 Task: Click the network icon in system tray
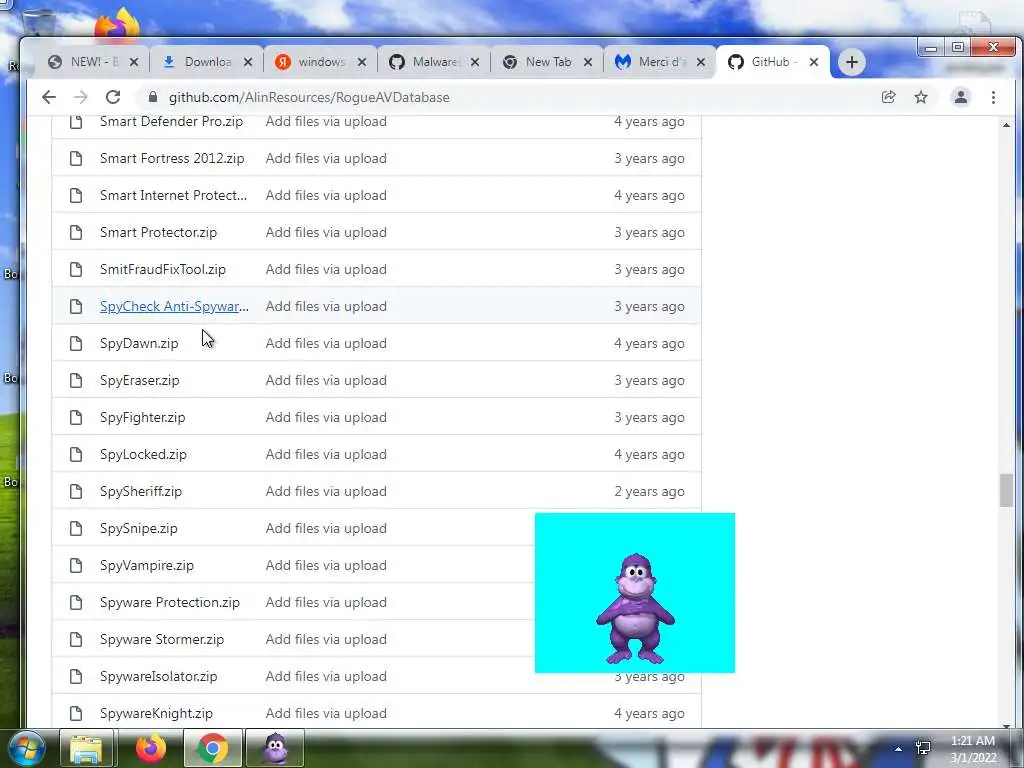(923, 748)
